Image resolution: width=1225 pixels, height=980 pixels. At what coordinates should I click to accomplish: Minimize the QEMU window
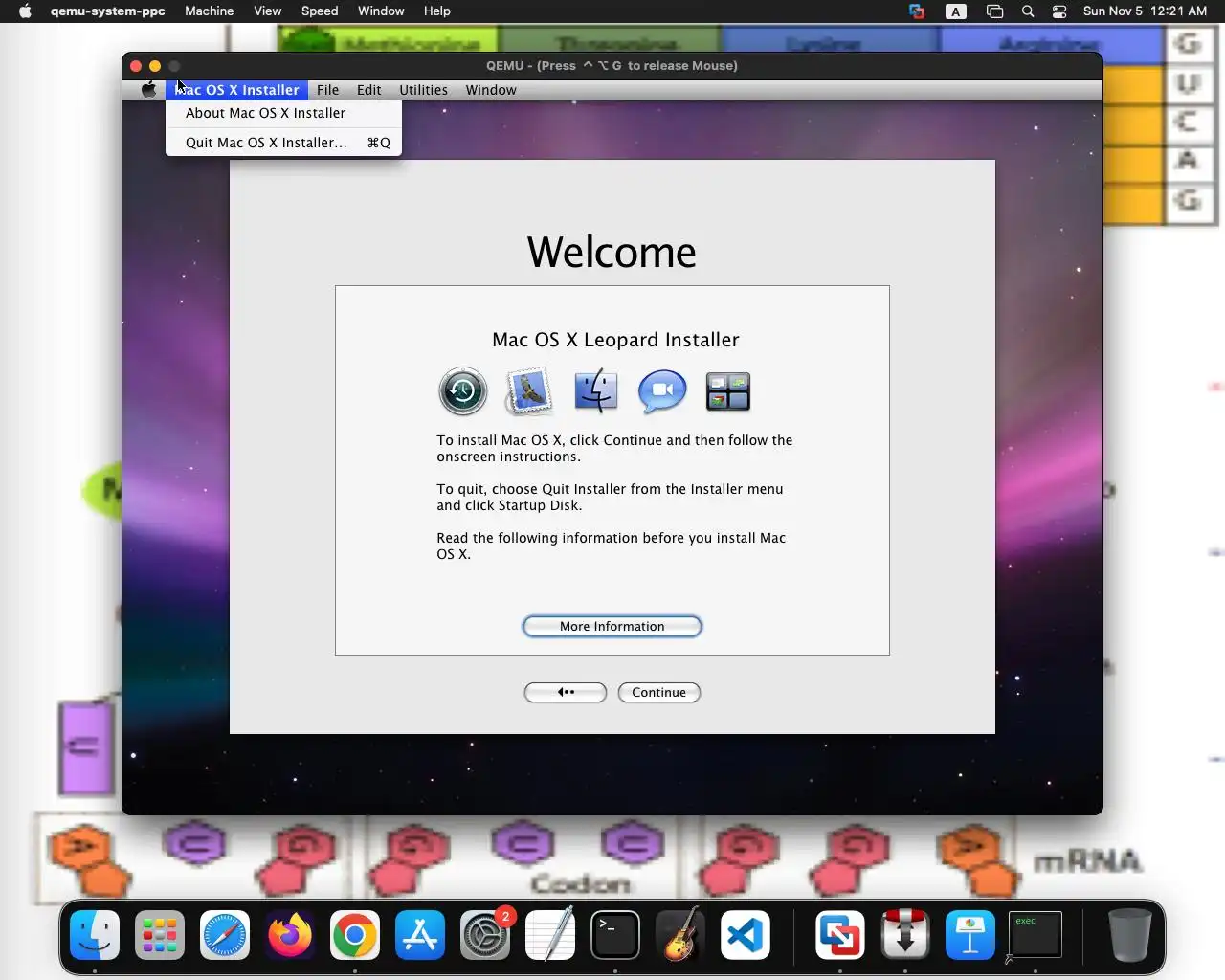click(155, 66)
